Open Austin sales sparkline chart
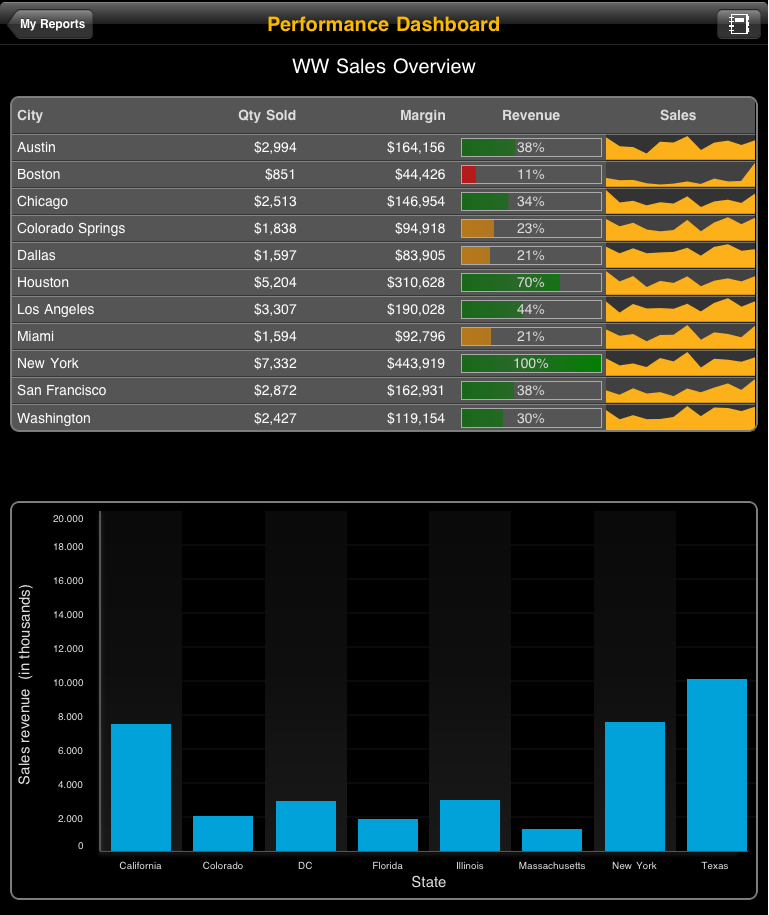The height and width of the screenshot is (915, 769). [x=680, y=148]
